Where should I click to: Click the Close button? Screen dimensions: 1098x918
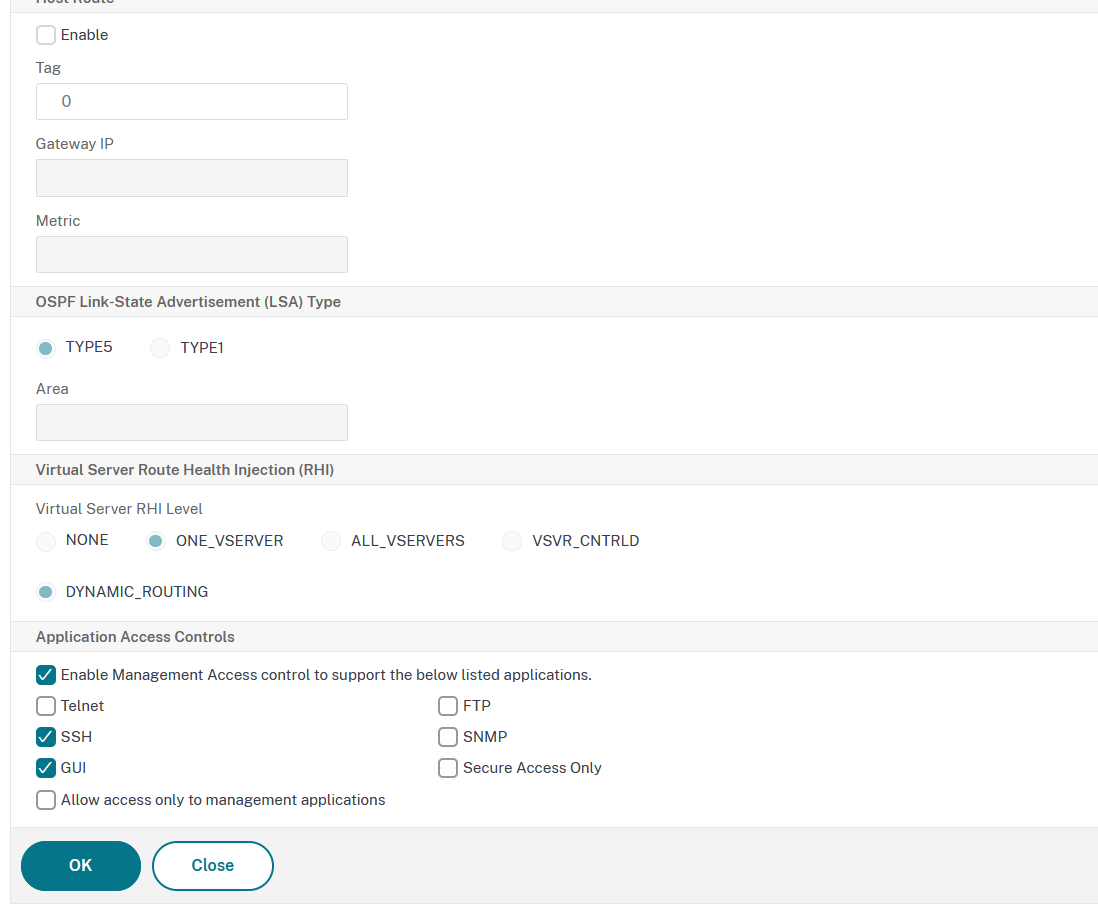coord(212,865)
